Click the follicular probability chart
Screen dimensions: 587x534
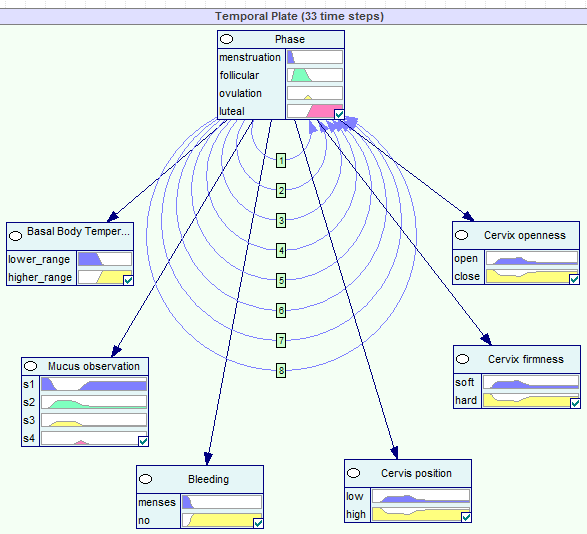coord(315,75)
